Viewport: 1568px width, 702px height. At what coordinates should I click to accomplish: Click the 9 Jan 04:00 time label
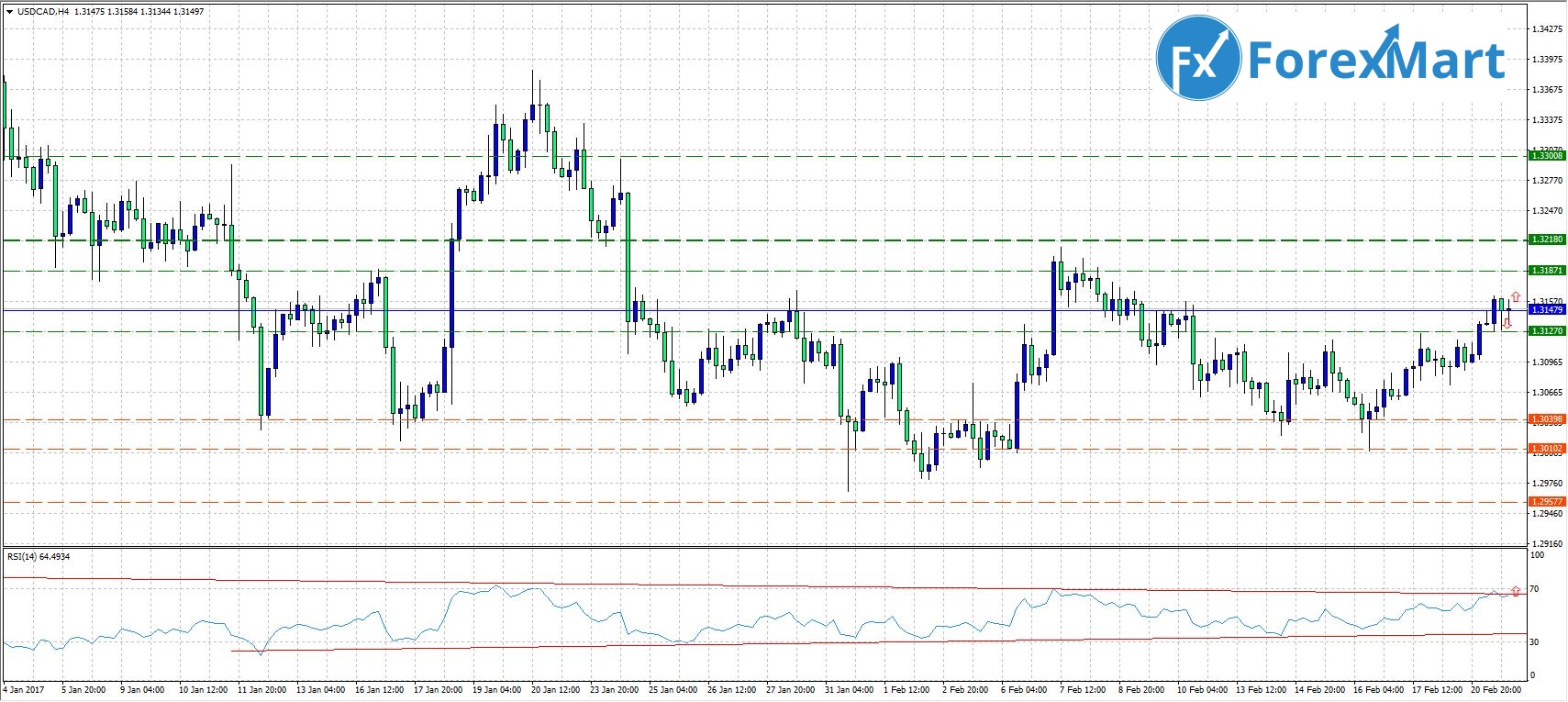(142, 690)
